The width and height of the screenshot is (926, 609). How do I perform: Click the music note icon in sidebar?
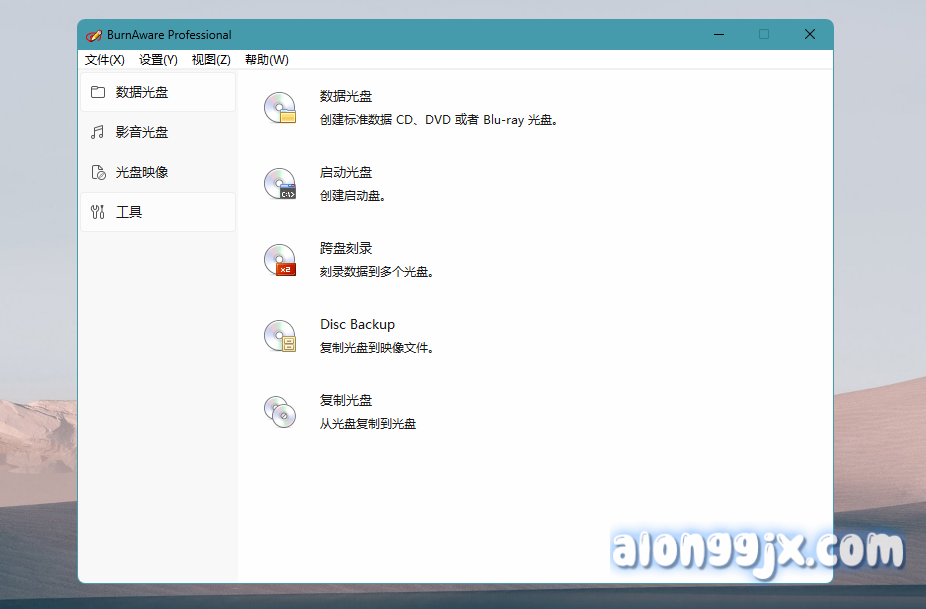click(98, 132)
